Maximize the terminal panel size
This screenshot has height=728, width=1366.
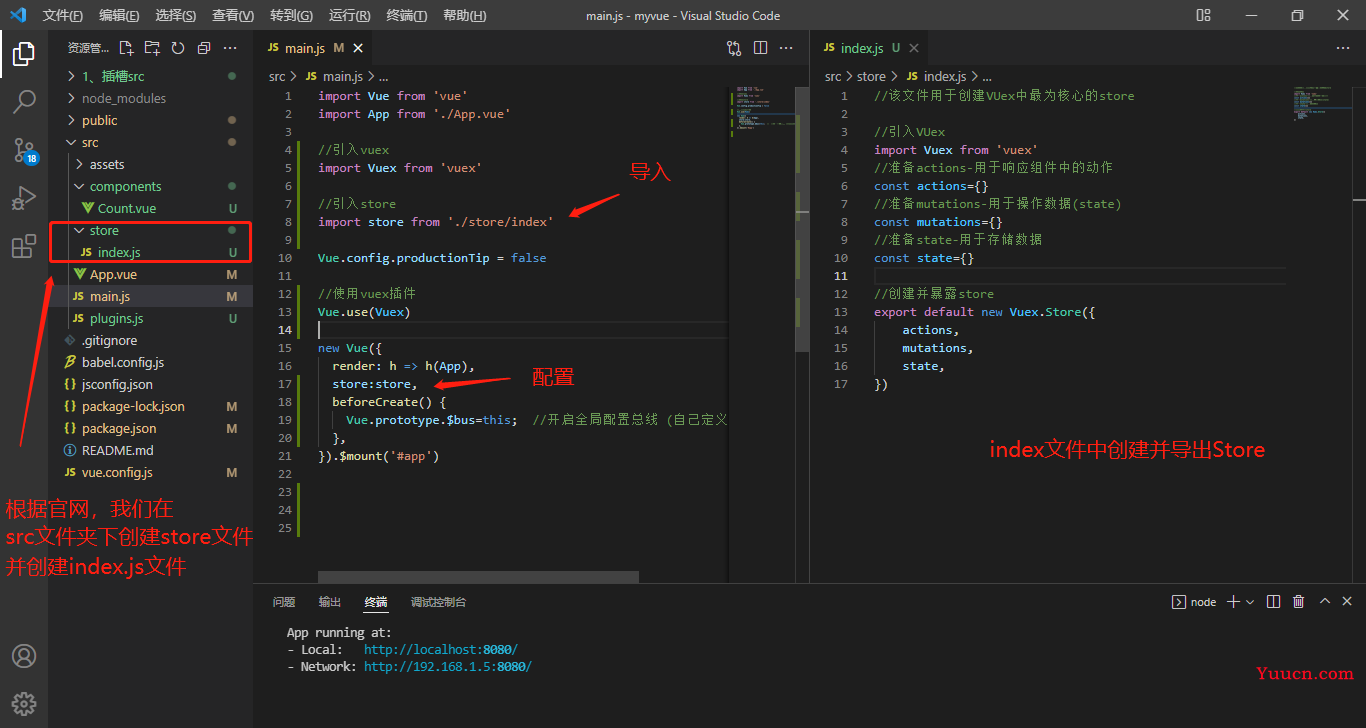tap(1325, 602)
